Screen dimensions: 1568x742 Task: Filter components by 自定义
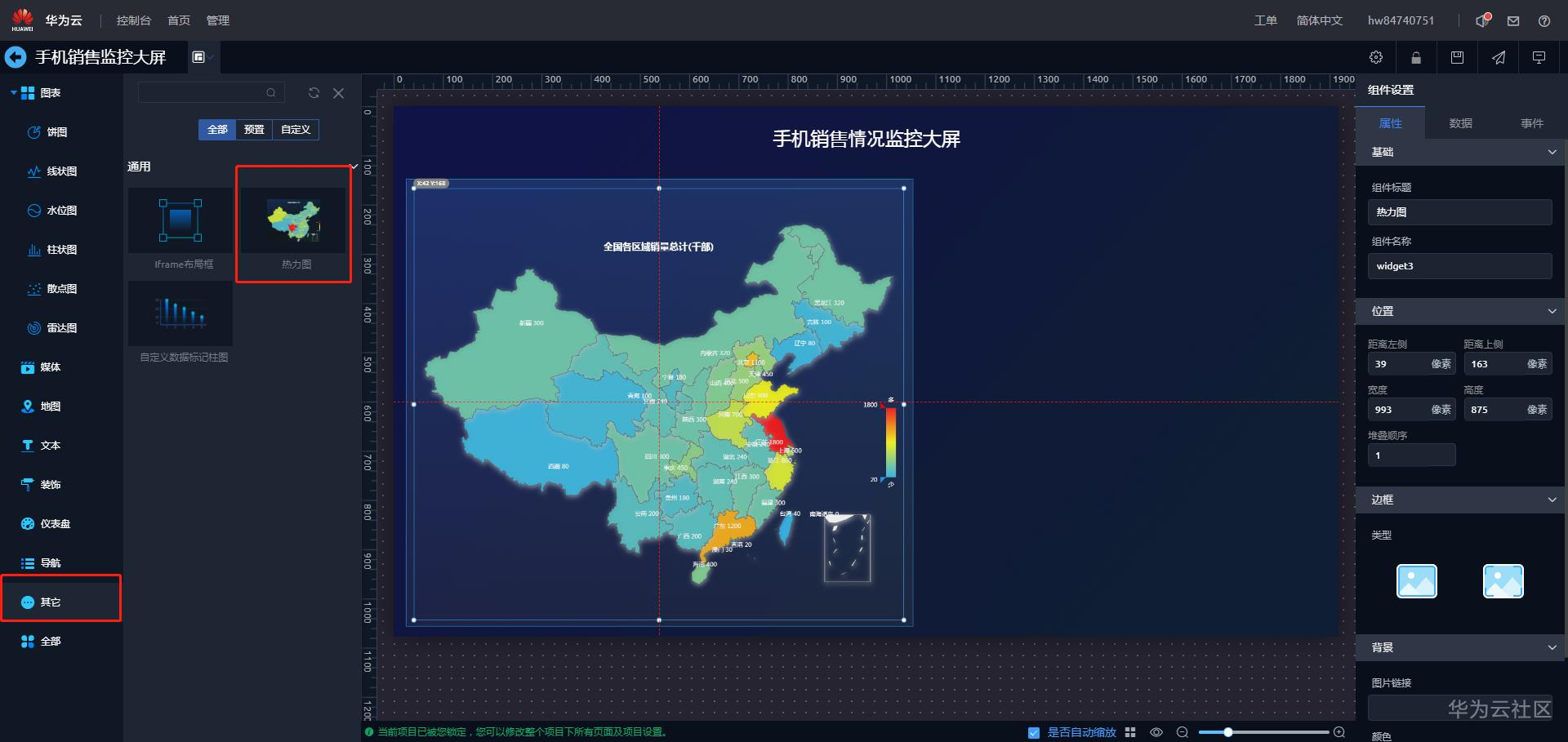click(x=296, y=130)
